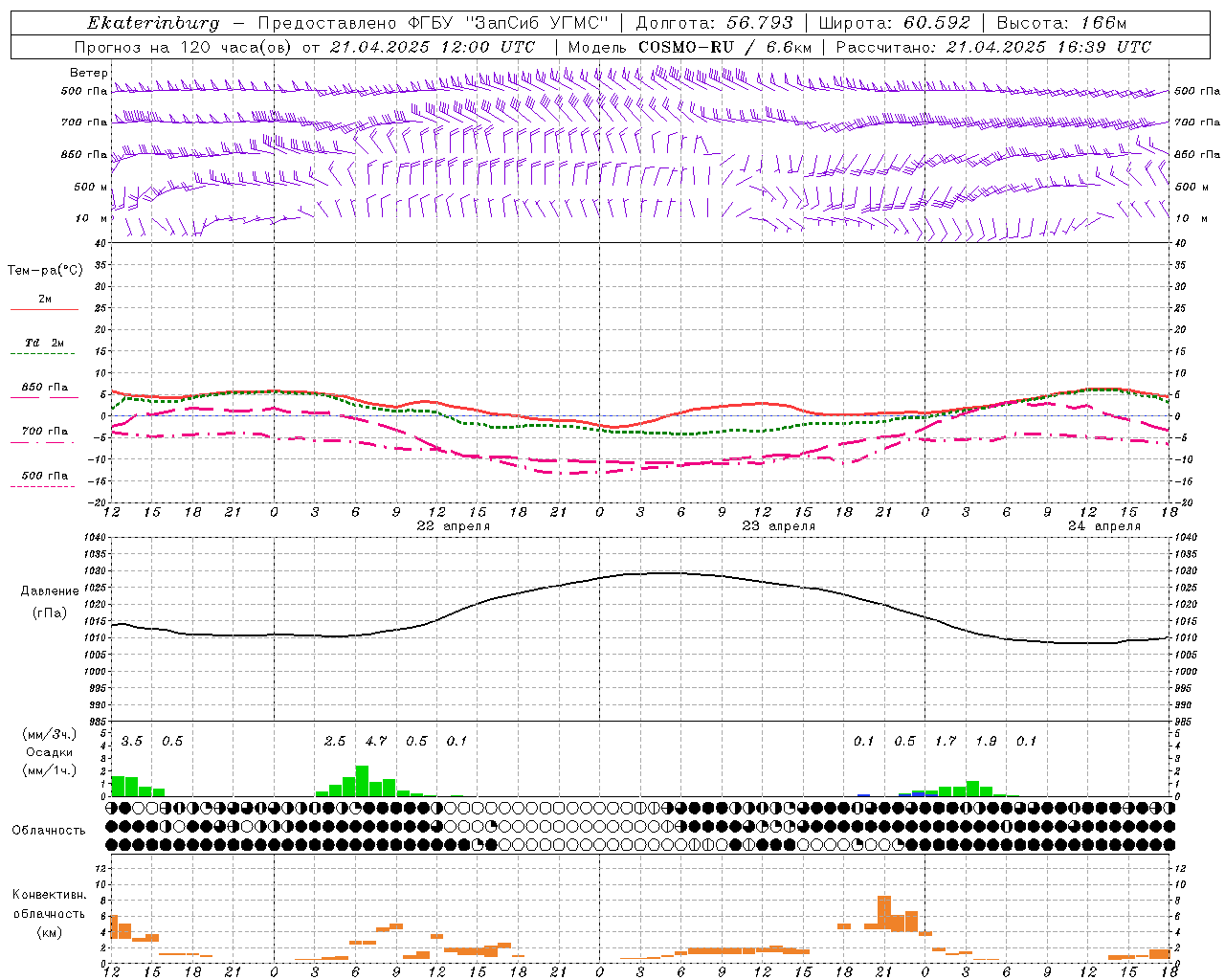The width and height of the screenshot is (1225, 980).
Task: Click the "Тем-ра(°C)" temperature panel label
Action: click(45, 271)
